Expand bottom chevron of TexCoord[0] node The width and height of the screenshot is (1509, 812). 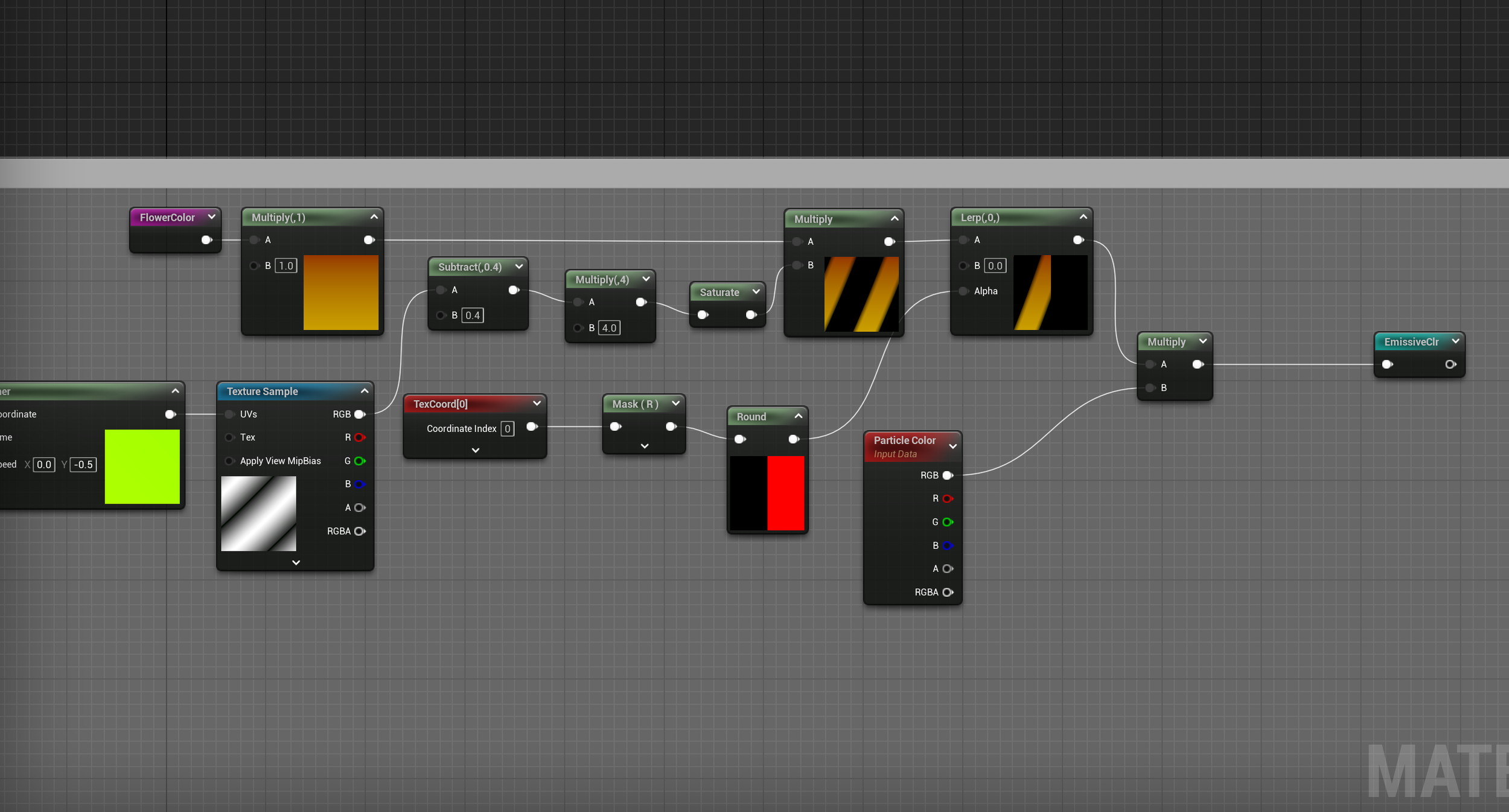click(476, 450)
